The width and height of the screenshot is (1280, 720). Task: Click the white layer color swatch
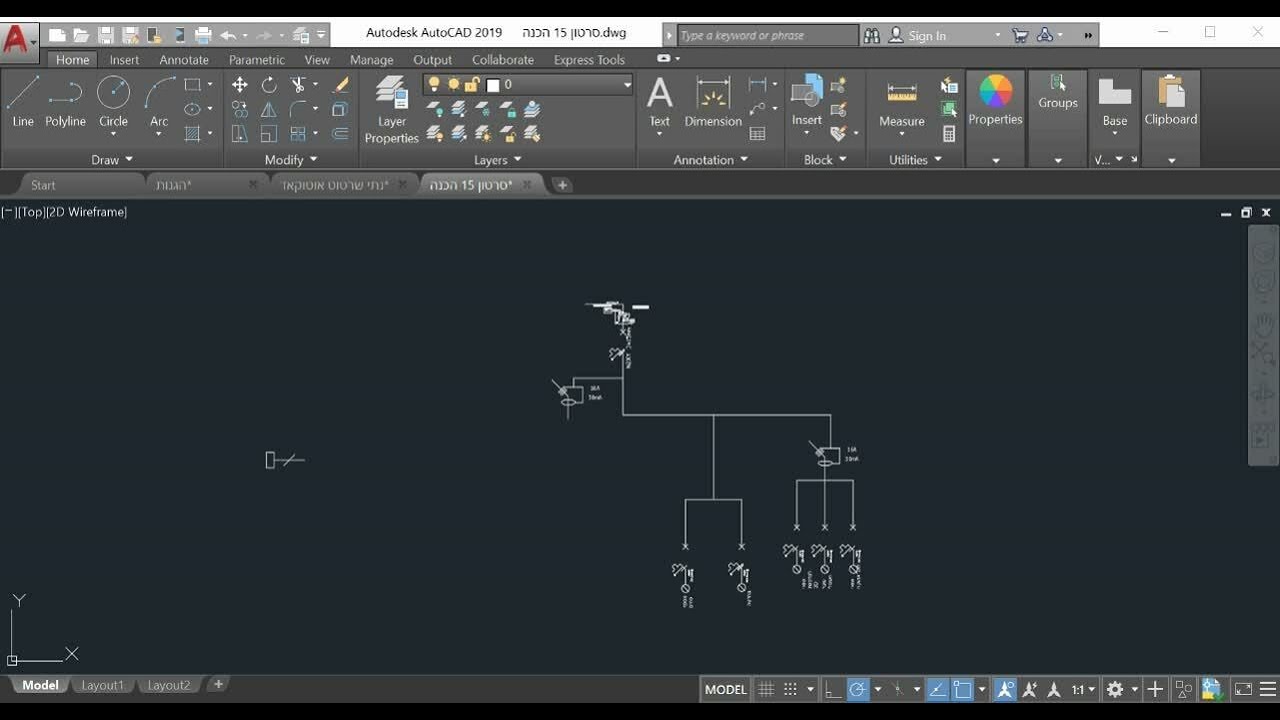(x=493, y=85)
